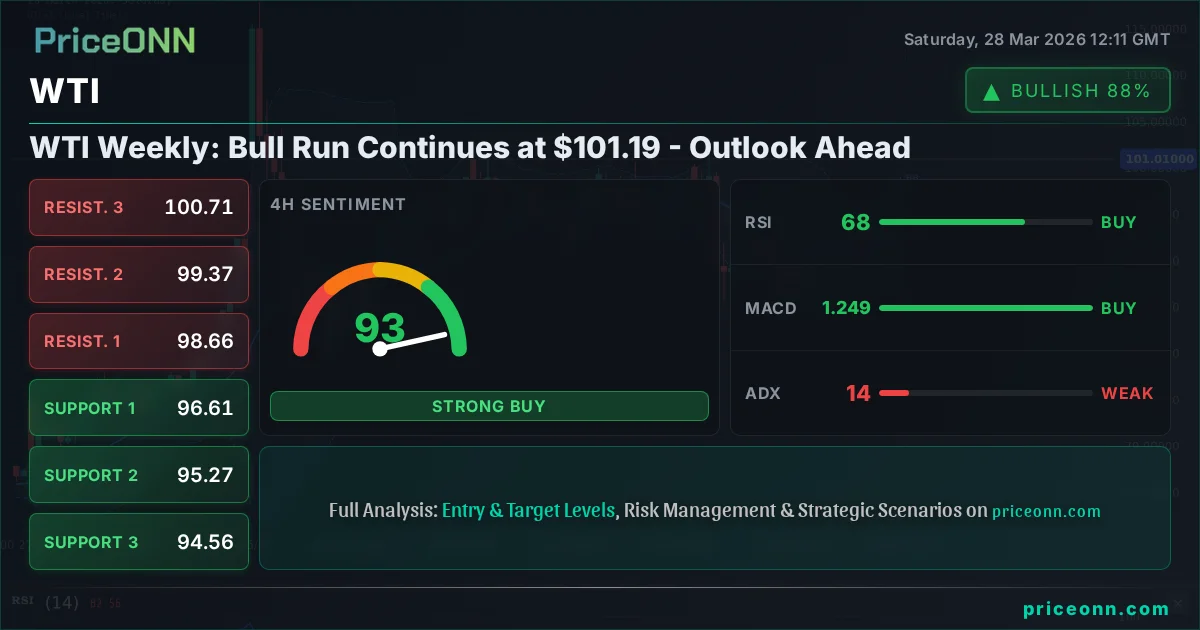Click the 4H Sentiment gauge dial
This screenshot has width=1200, height=630.
(380, 320)
